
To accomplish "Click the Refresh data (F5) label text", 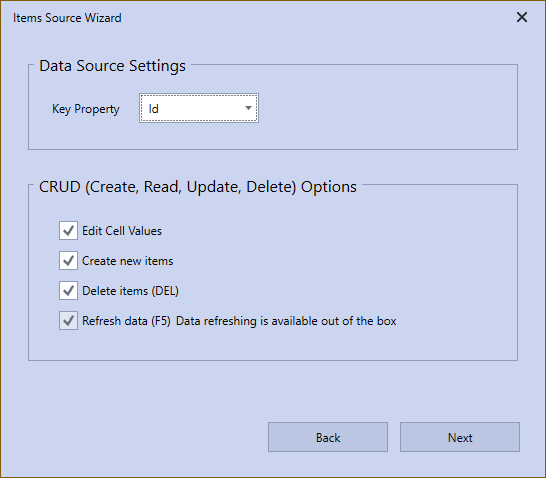I will [126, 321].
